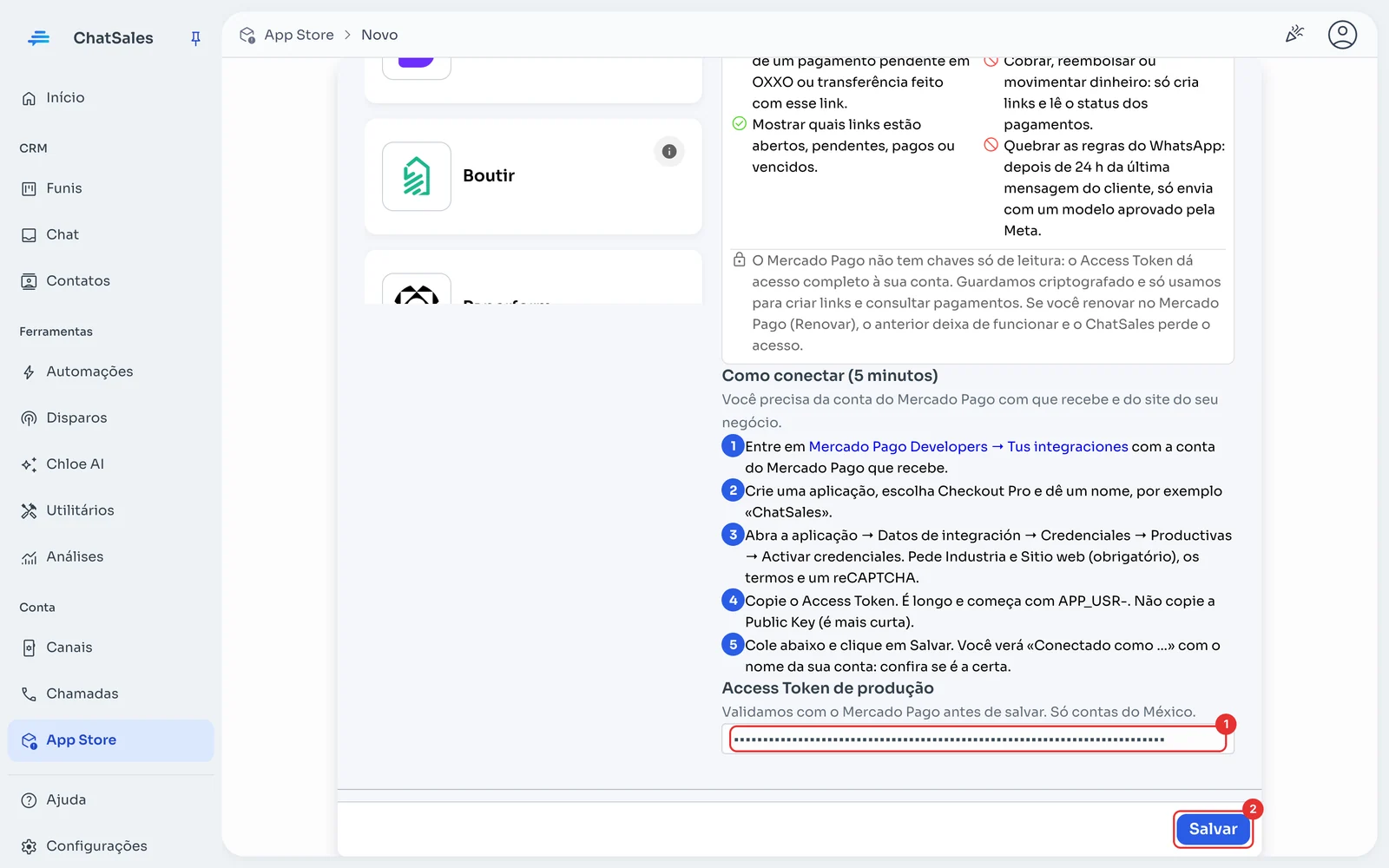Click the App Store breadcrumb link
1389x868 pixels.
(x=299, y=35)
